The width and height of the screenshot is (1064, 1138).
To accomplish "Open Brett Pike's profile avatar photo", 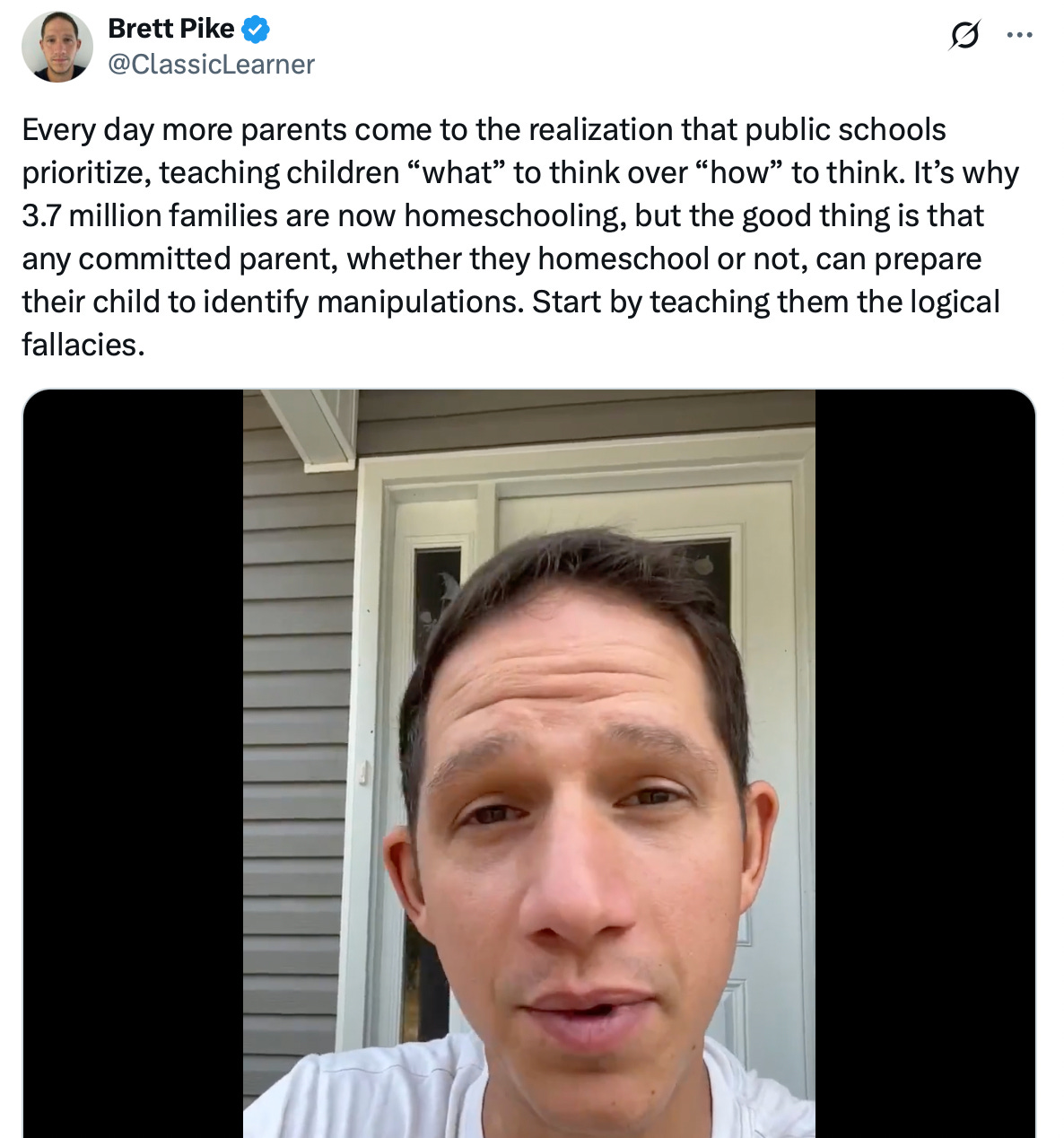I will click(57, 47).
